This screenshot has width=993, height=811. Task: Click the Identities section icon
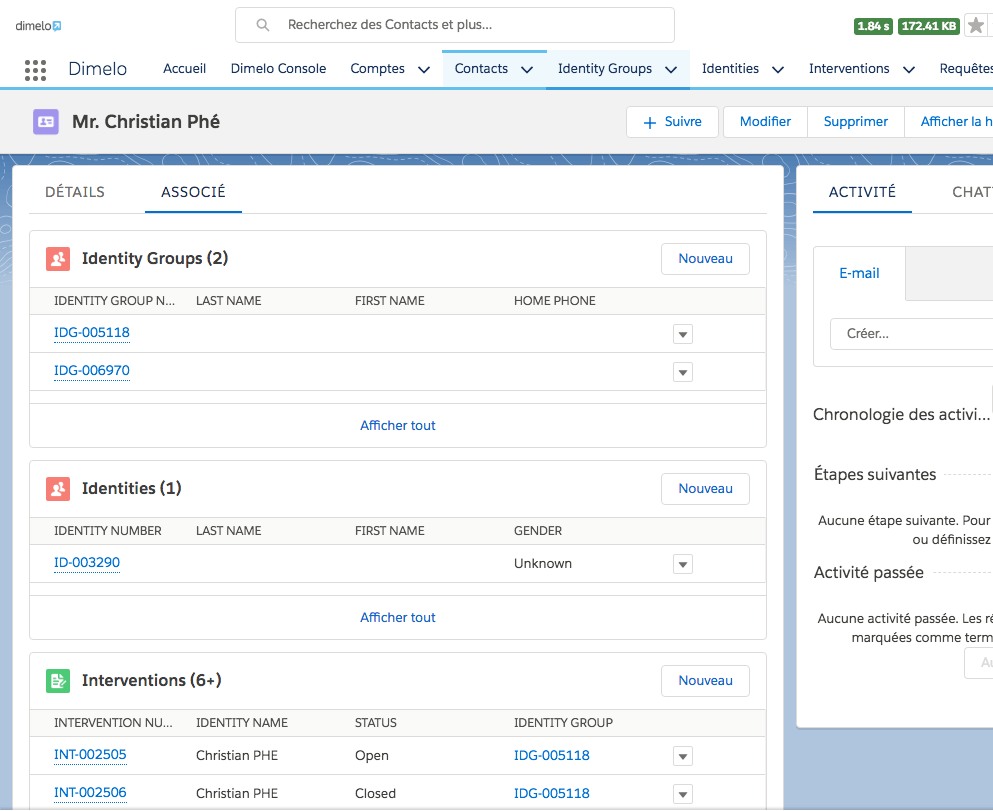coord(58,489)
